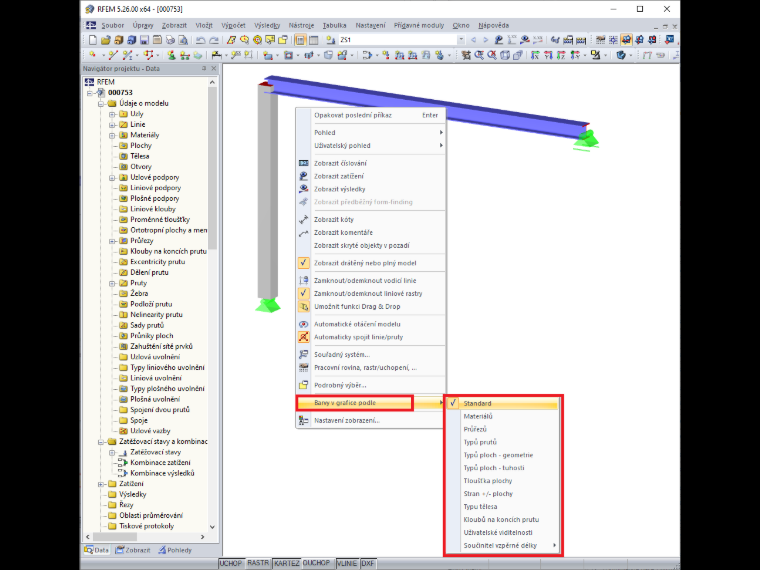Toggle Umožnit funkci Drag & Drop
Image resolution: width=760 pixels, height=570 pixels.
click(303, 306)
